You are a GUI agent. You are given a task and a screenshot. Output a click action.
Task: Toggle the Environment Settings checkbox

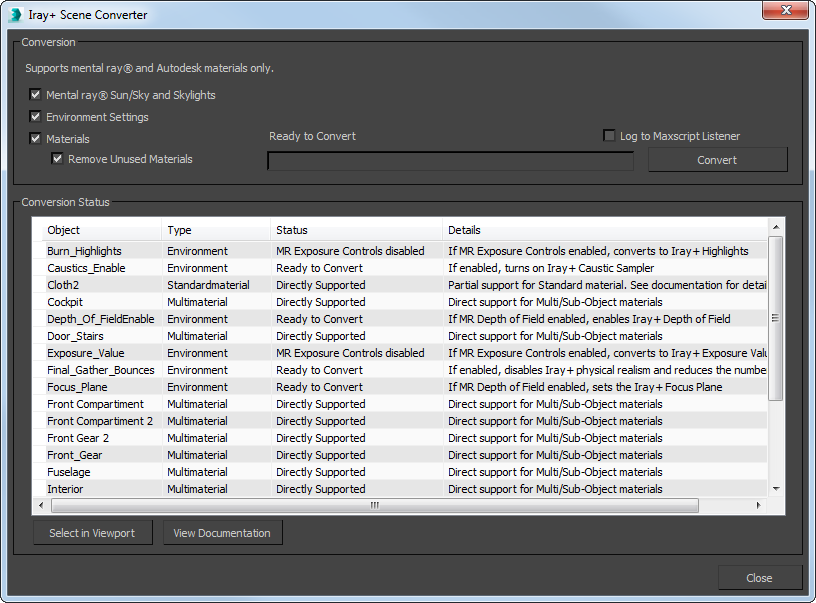[x=36, y=117]
